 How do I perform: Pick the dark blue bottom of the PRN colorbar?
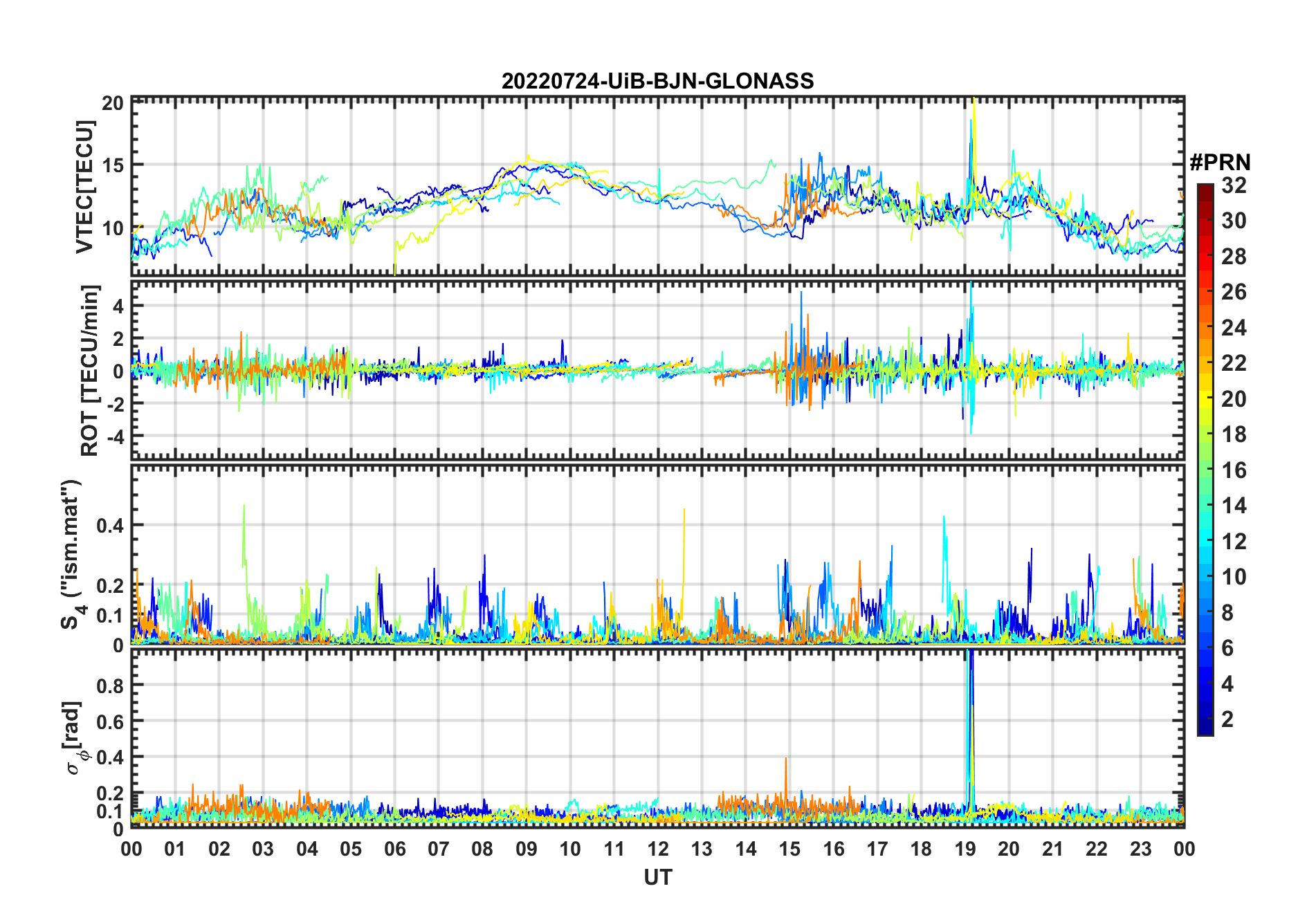[x=1205, y=728]
